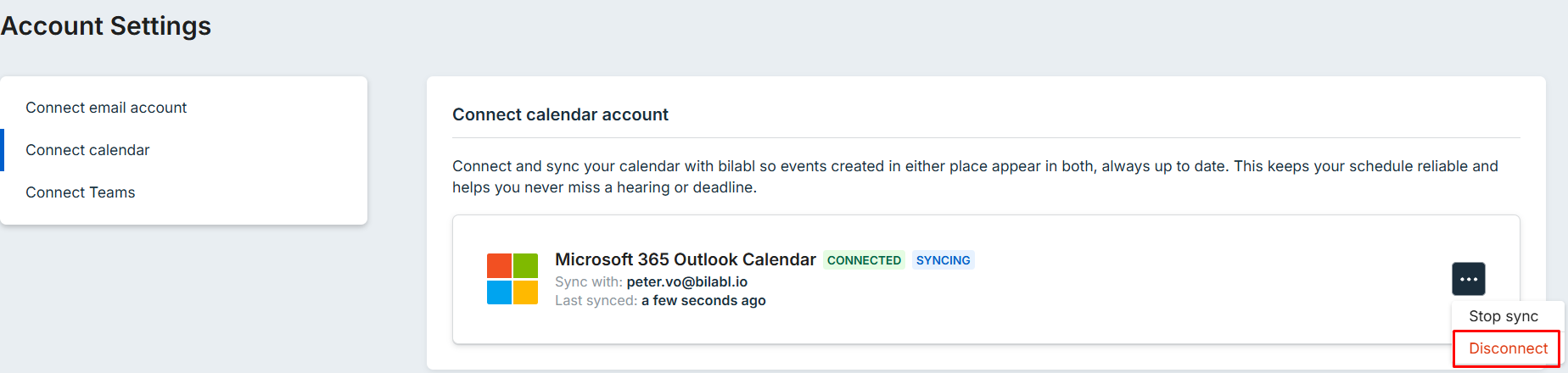Click the calendar sync description paragraph

coord(976,176)
